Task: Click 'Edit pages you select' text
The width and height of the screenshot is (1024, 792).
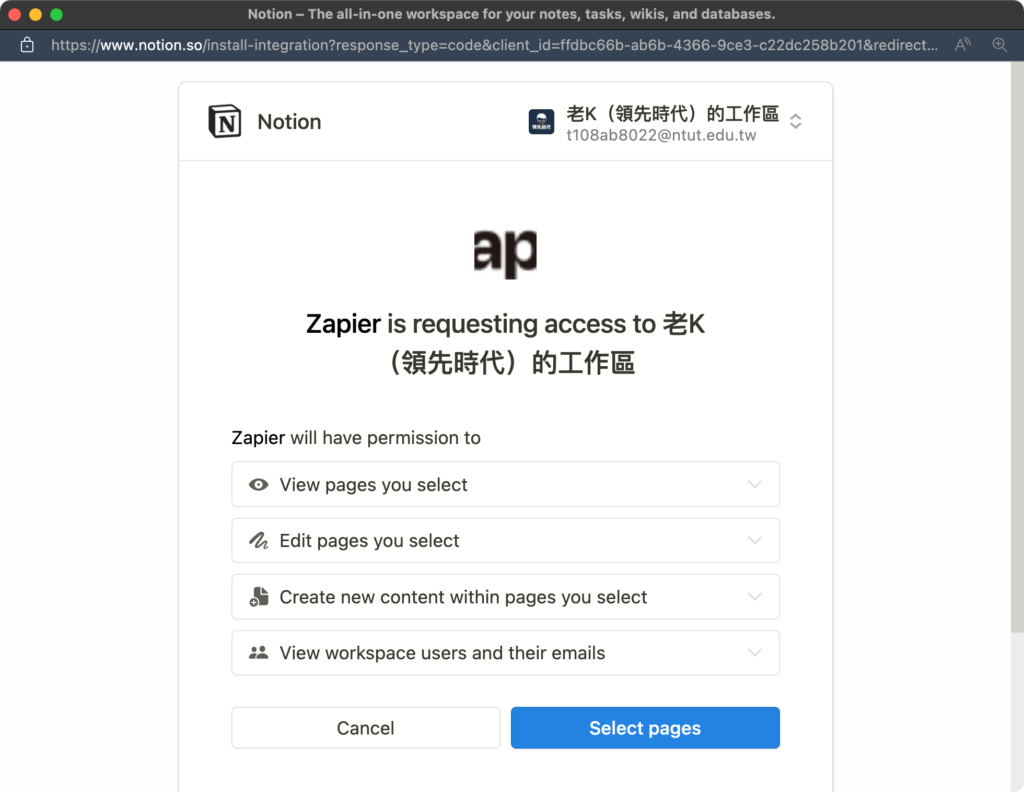Action: point(369,541)
